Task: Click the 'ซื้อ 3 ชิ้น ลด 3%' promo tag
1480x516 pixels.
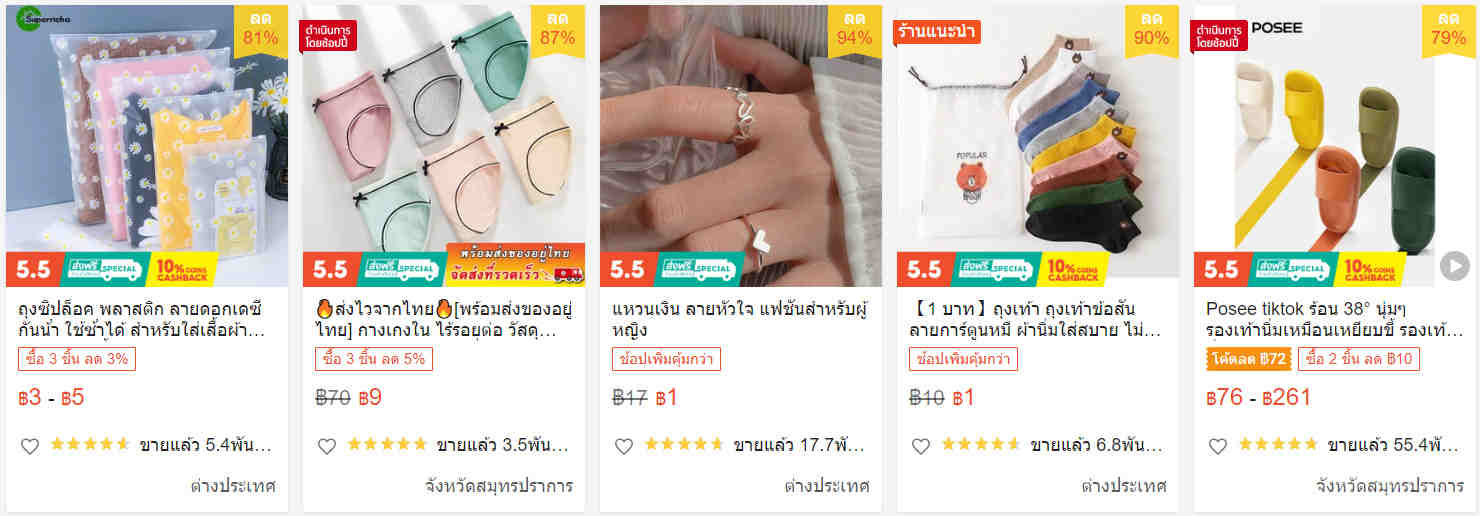Action: (x=76, y=359)
